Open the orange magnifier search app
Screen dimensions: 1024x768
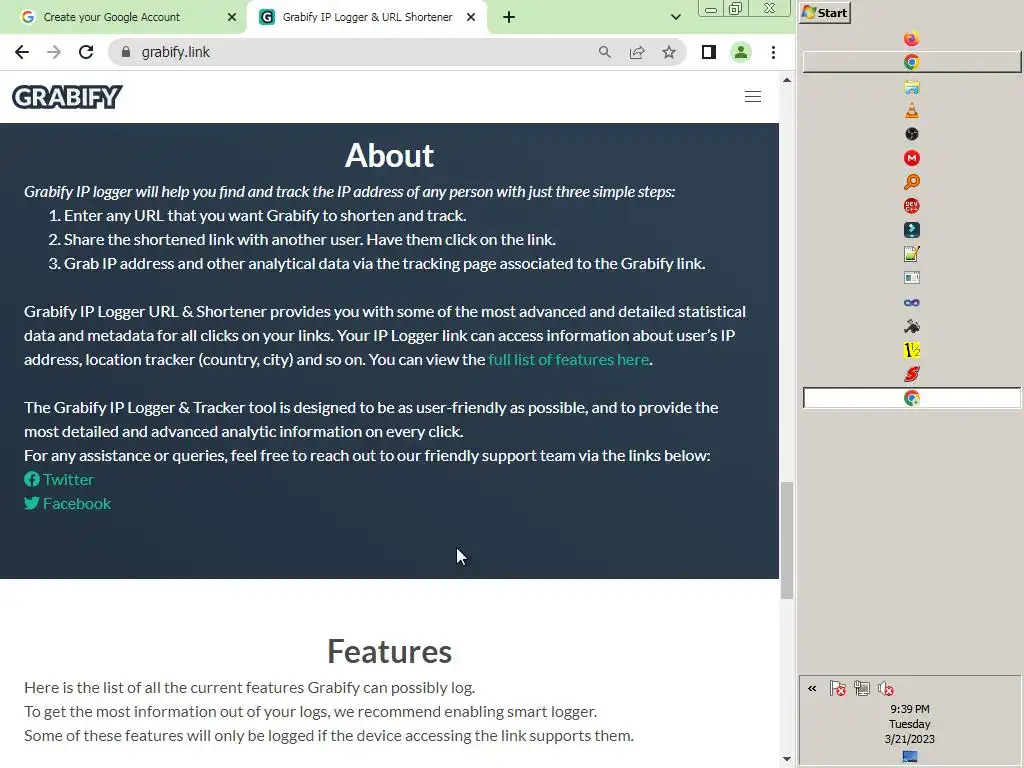[x=912, y=182]
